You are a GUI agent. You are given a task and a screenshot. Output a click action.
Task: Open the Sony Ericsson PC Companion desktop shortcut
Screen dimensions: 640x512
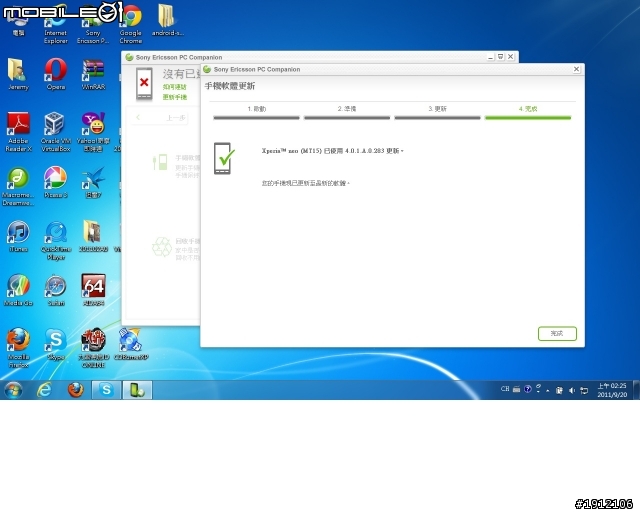pyautogui.click(x=93, y=25)
